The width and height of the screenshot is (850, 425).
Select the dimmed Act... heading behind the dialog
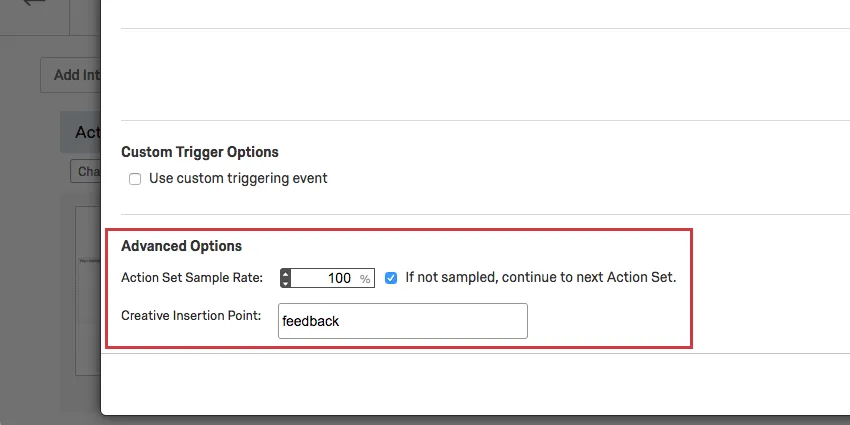(x=87, y=132)
